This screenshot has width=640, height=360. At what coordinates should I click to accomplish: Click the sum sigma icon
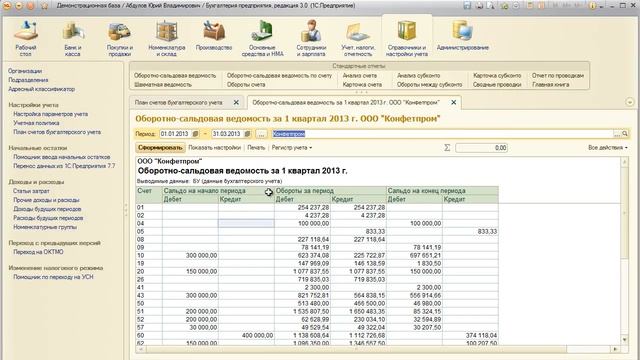(447, 148)
